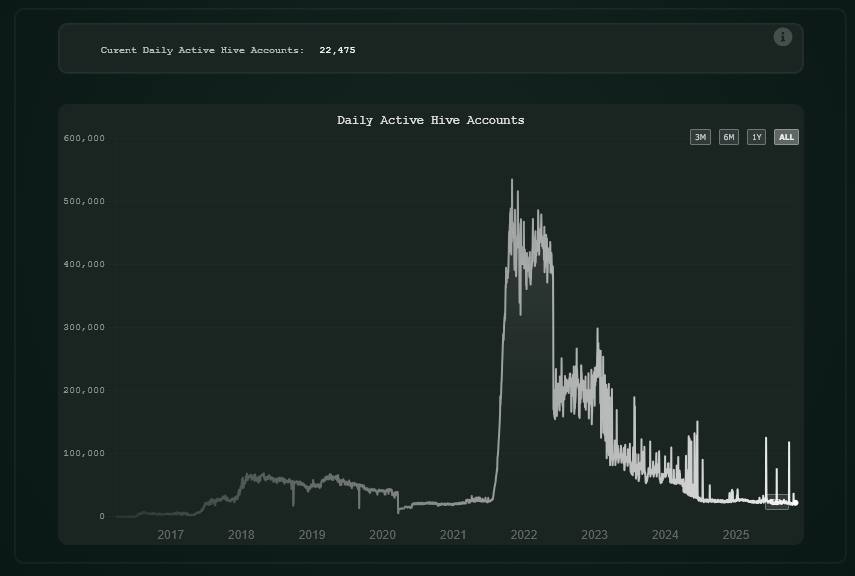Click the 2024 x-axis label
The width and height of the screenshot is (855, 576).
[665, 535]
